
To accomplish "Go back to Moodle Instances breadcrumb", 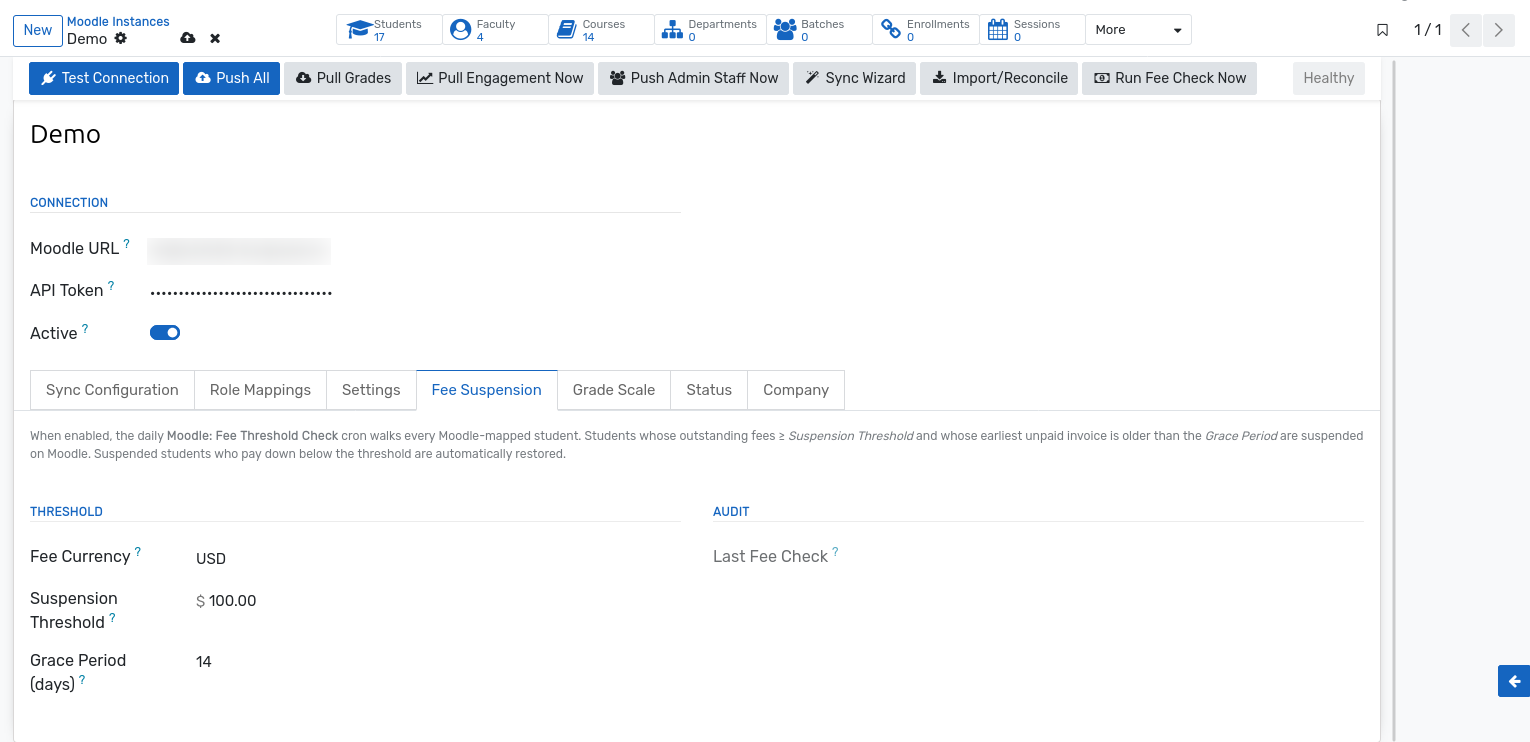I will click(x=118, y=22).
